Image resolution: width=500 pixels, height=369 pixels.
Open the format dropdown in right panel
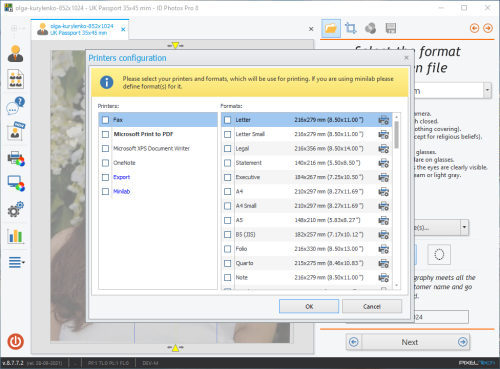point(487,90)
